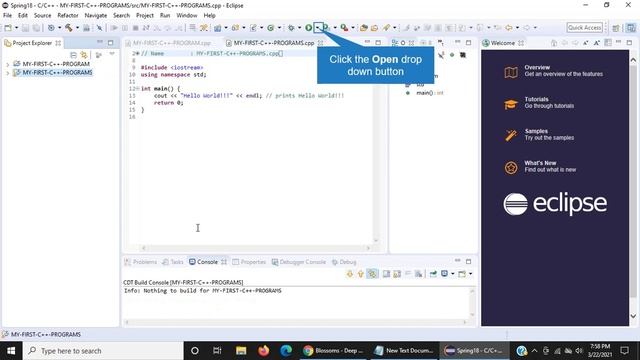This screenshot has height=360, width=640.
Task: Open the Build hammer drop-down arrow
Action: tap(77, 28)
